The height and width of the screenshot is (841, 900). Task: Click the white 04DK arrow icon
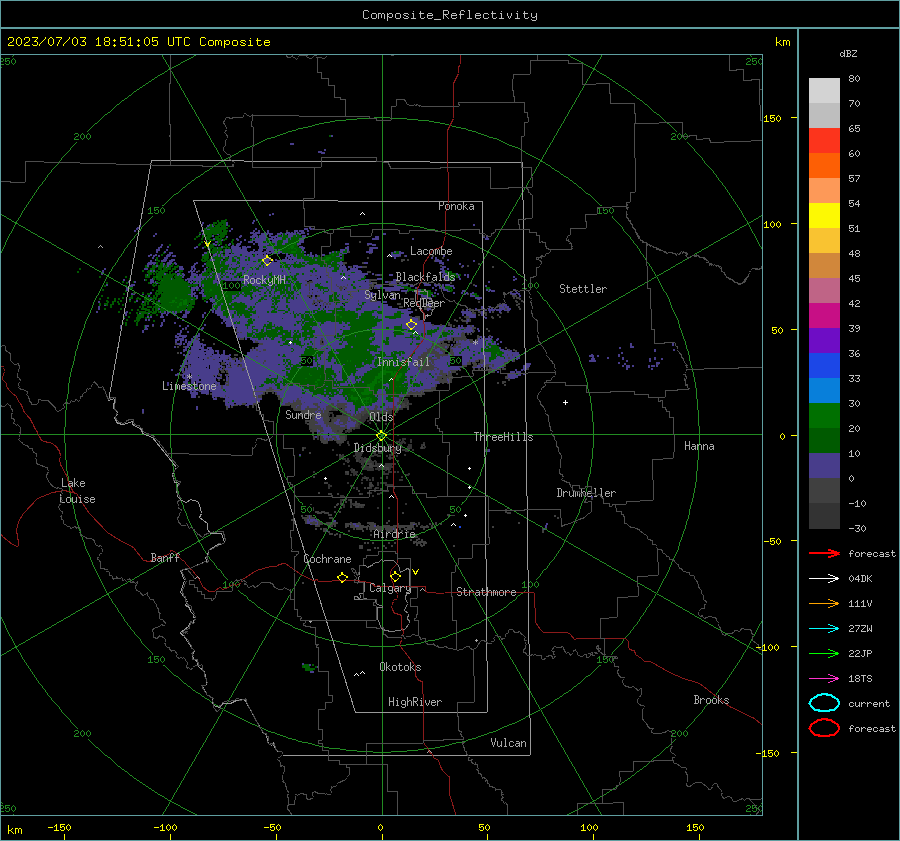[824, 579]
